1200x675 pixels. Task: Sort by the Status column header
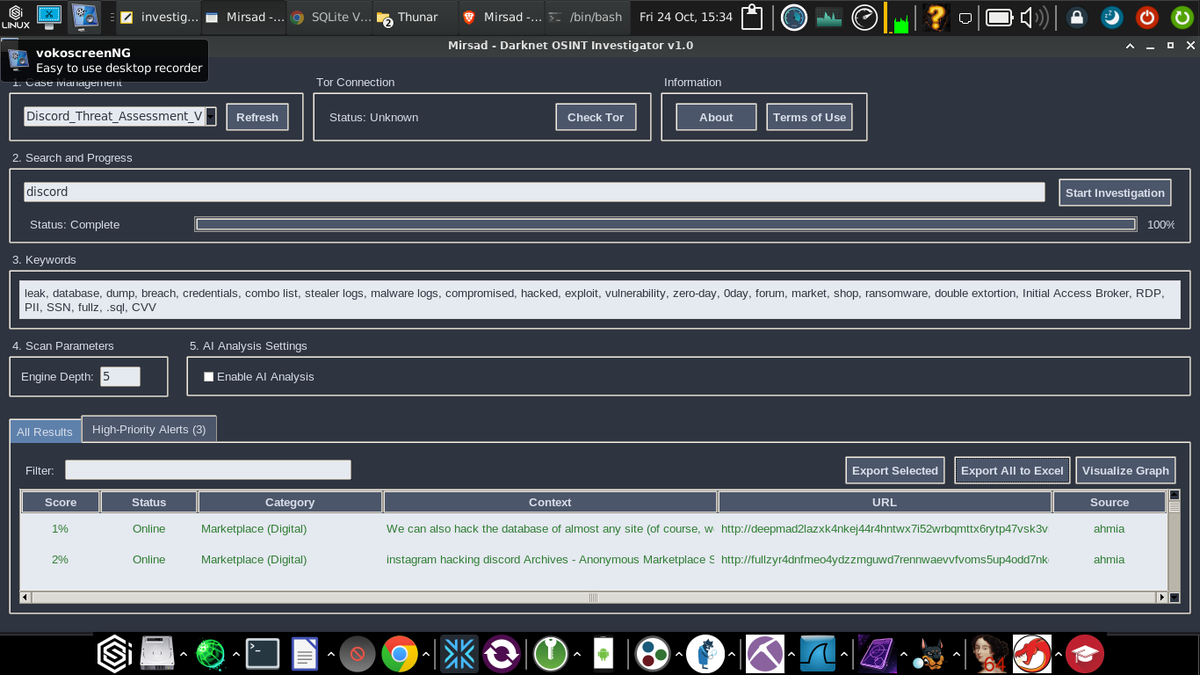(149, 502)
